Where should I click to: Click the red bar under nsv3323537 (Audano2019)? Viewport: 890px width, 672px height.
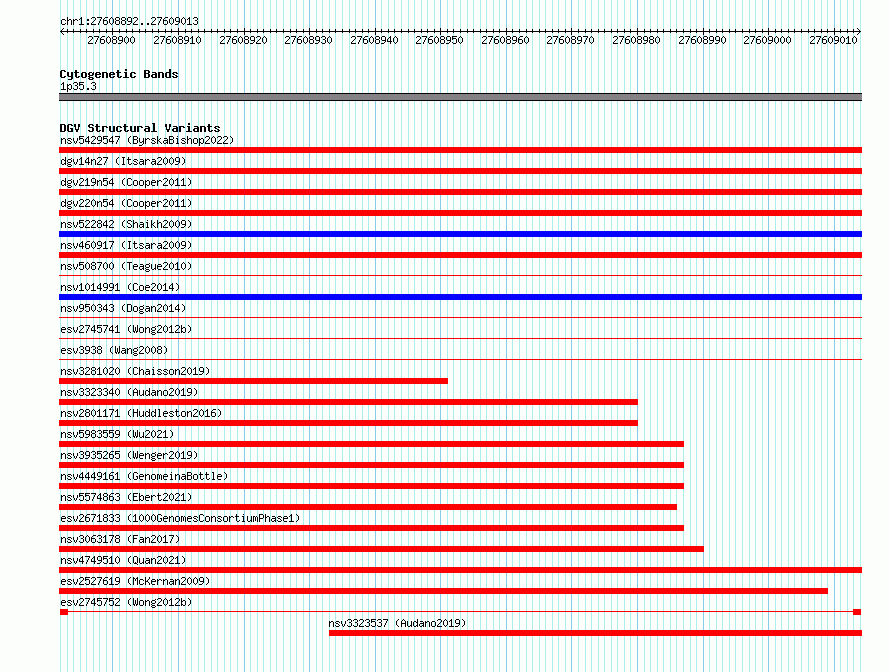(595, 633)
